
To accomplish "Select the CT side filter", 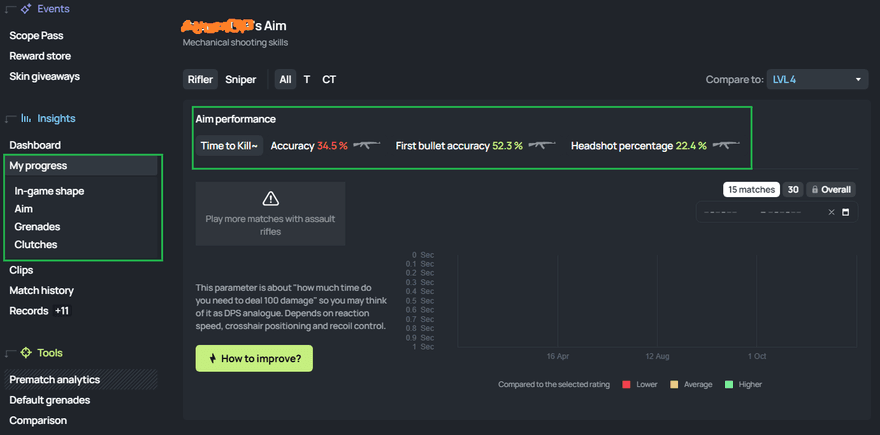I will [329, 79].
